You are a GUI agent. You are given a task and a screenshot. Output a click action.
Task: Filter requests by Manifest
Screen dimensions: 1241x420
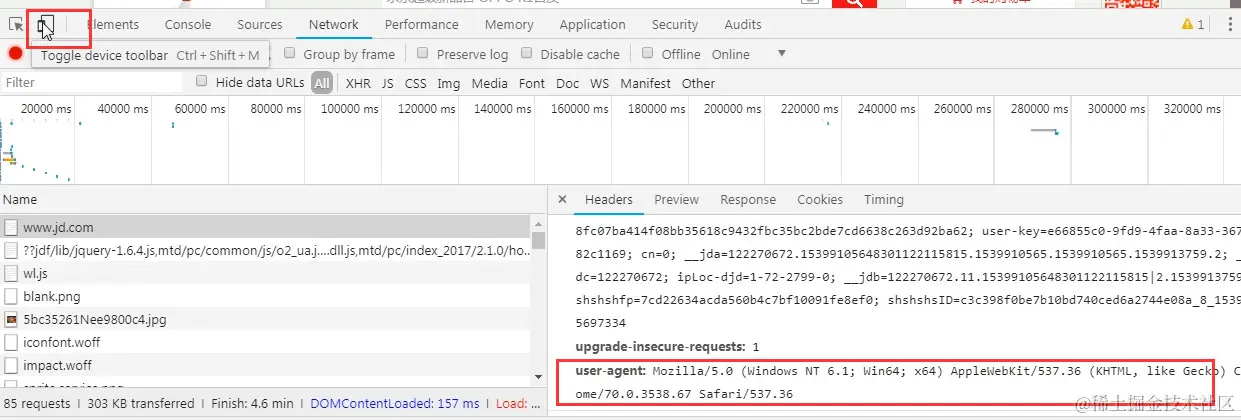[646, 83]
